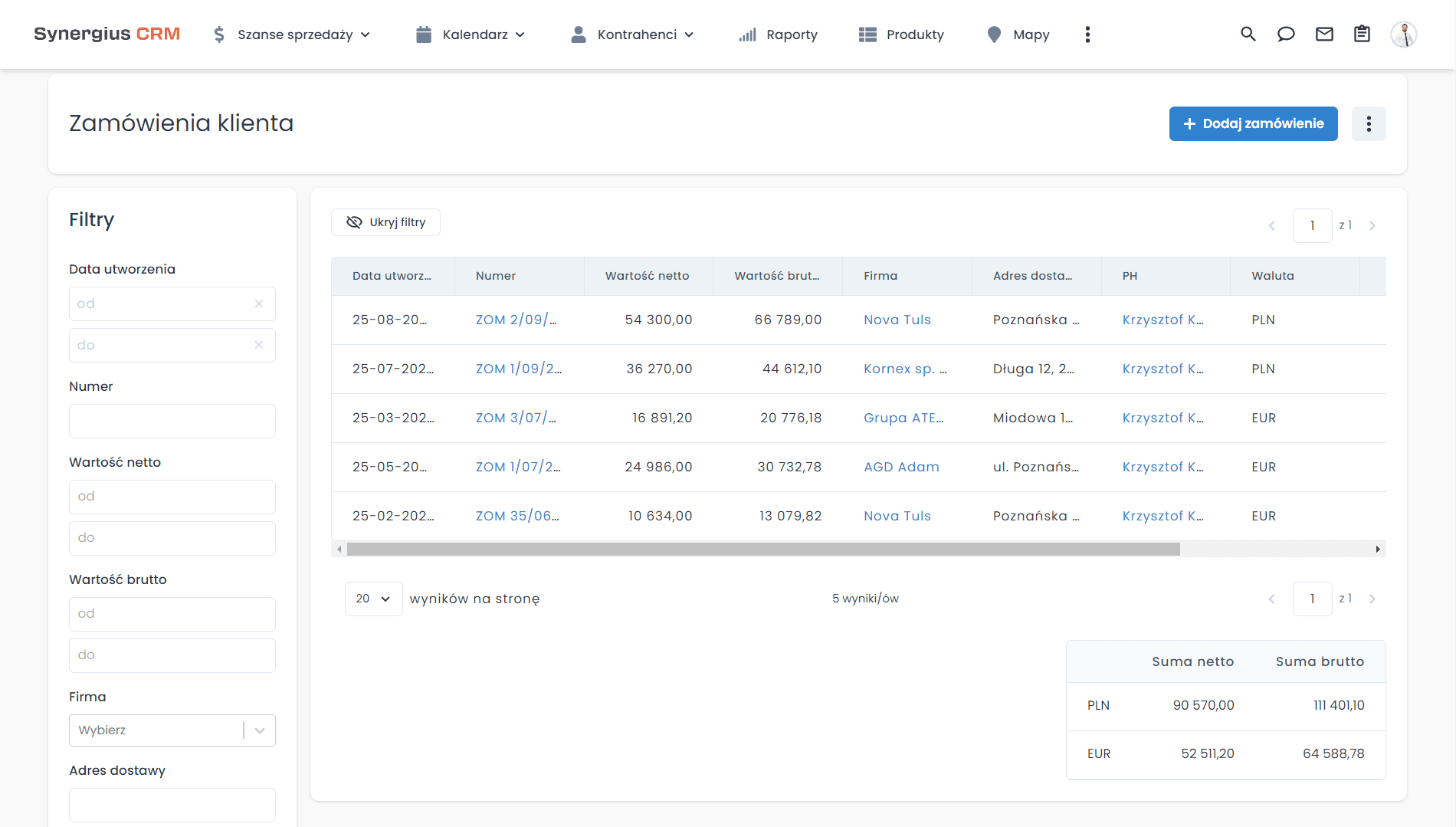Open options menu next to Dodaj zamówienie
This screenshot has width=1456, height=827.
[x=1369, y=123]
